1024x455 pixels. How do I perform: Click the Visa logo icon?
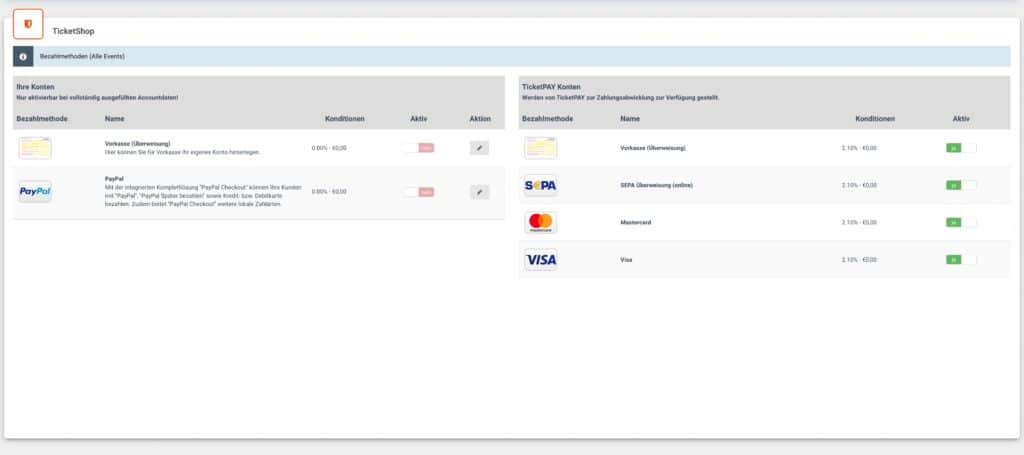(x=540, y=259)
